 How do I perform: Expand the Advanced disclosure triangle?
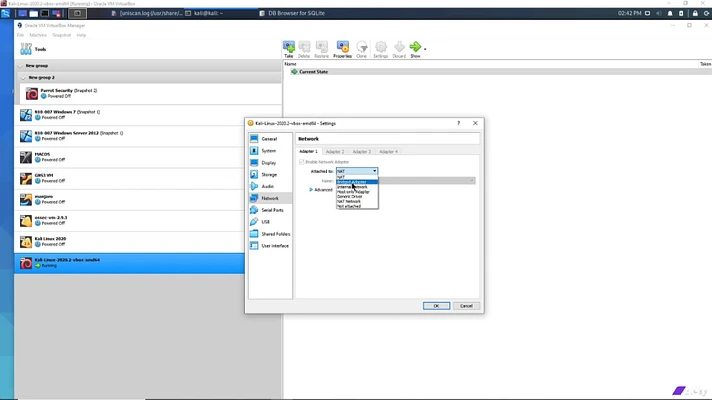[x=311, y=190]
